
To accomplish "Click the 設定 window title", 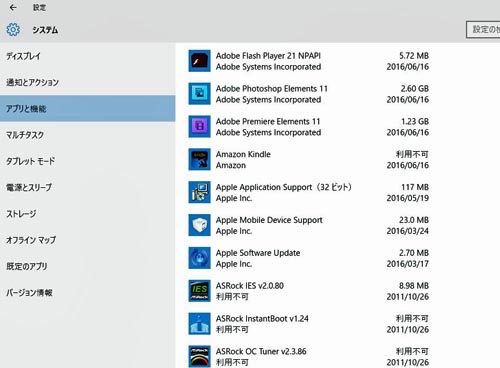I will pos(39,7).
